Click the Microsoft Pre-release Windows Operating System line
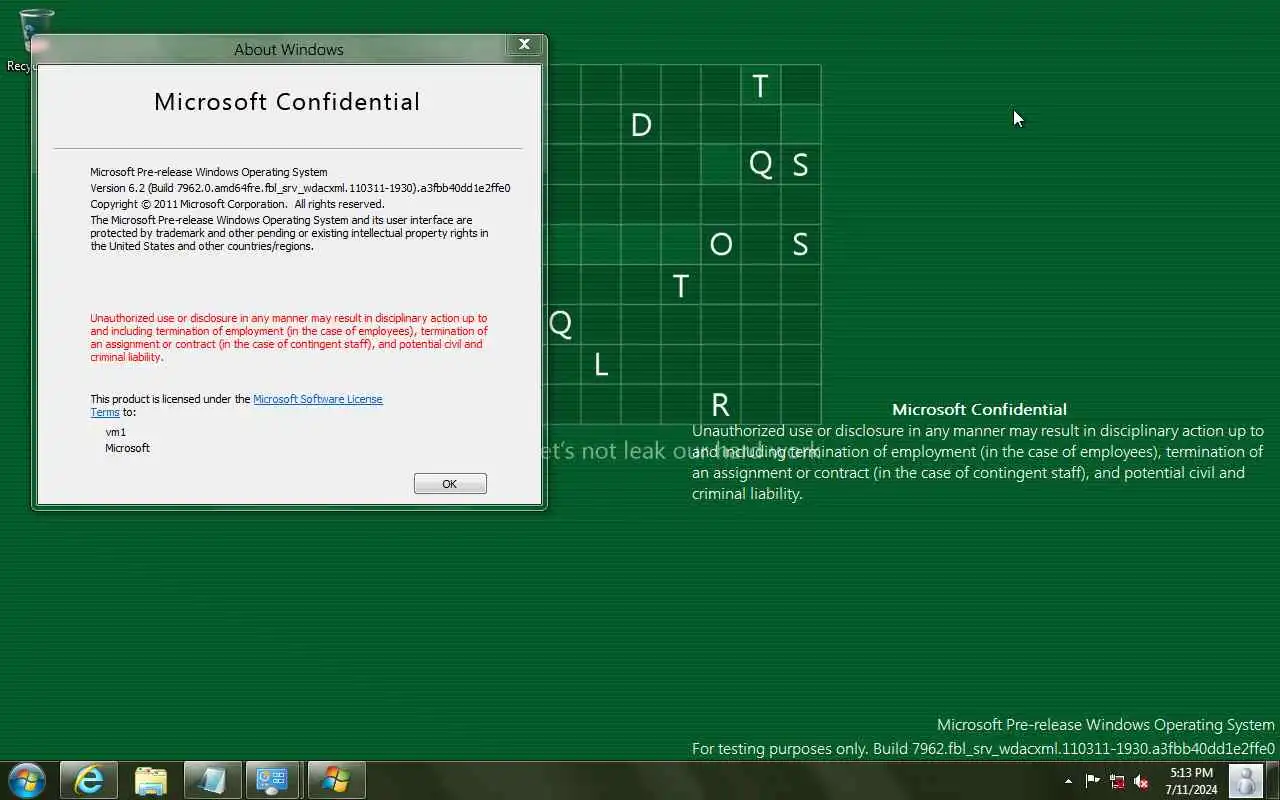 pyautogui.click(x=209, y=172)
